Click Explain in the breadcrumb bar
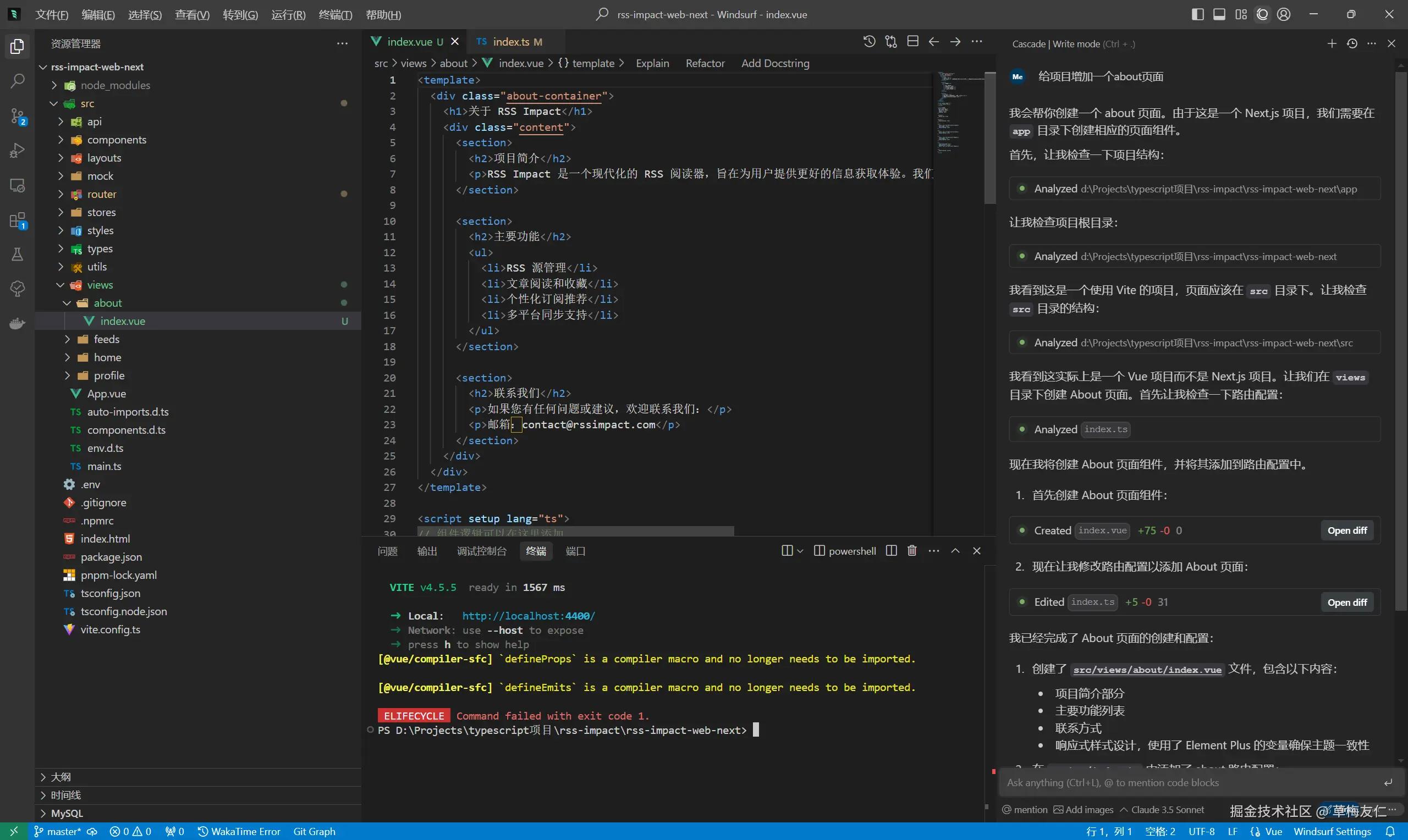The width and height of the screenshot is (1408, 840). tap(652, 63)
